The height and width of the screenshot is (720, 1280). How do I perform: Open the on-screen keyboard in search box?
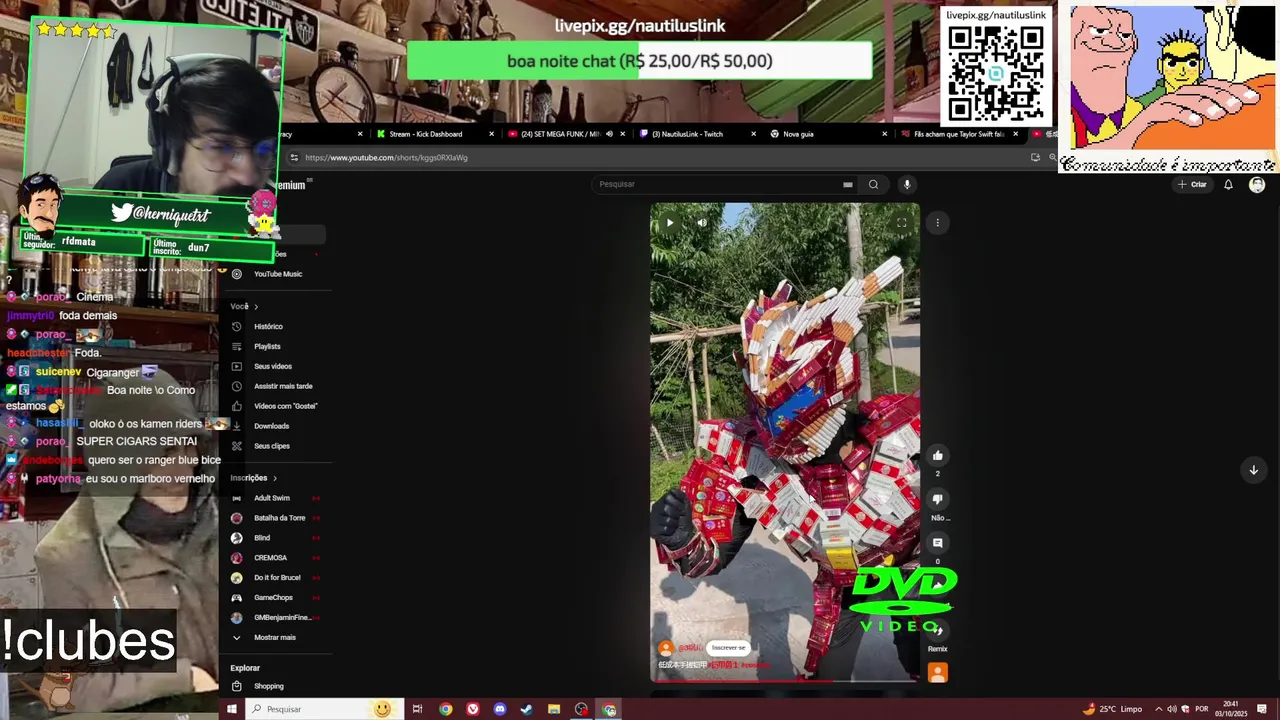[847, 184]
